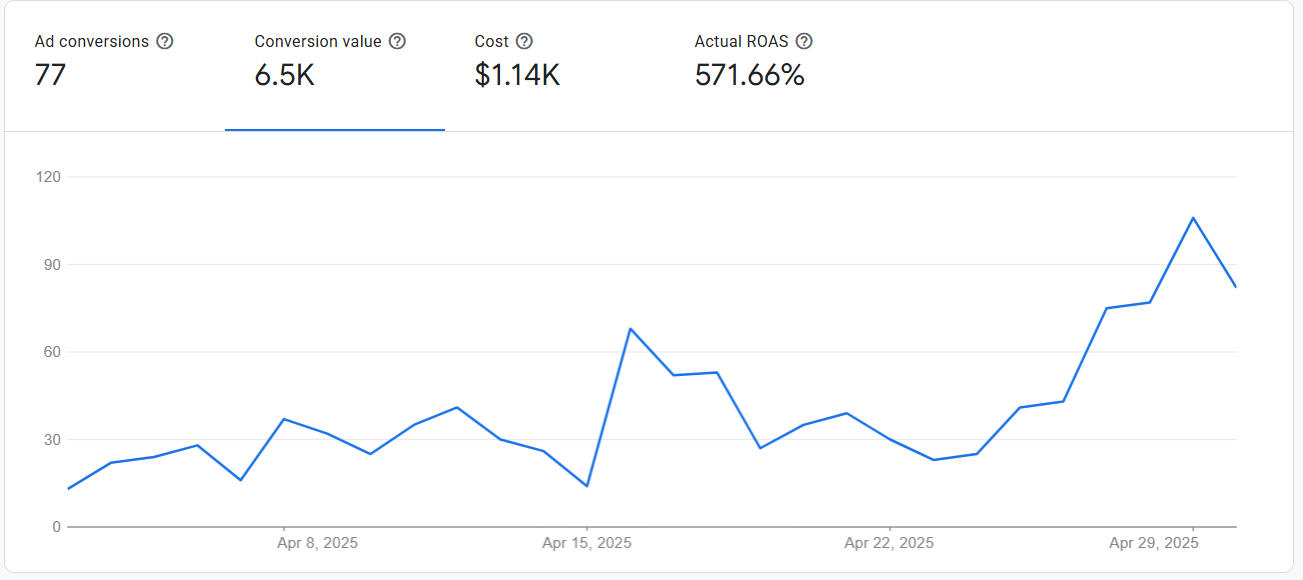Open the Cost metric tab

492,42
